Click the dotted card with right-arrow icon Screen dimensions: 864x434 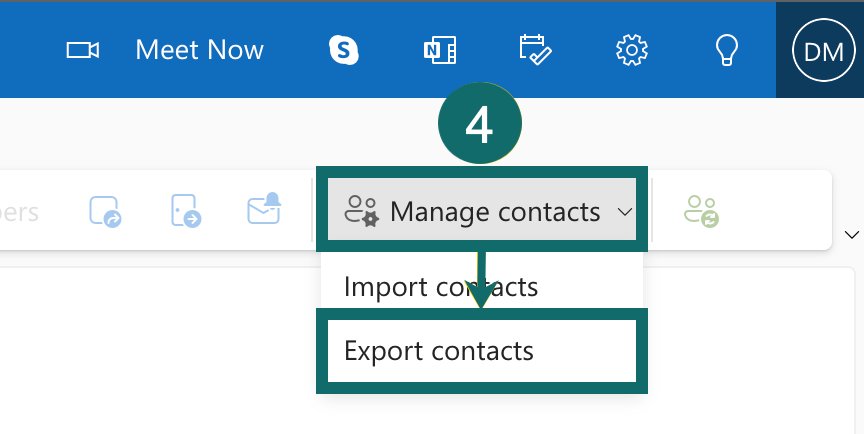[185, 211]
